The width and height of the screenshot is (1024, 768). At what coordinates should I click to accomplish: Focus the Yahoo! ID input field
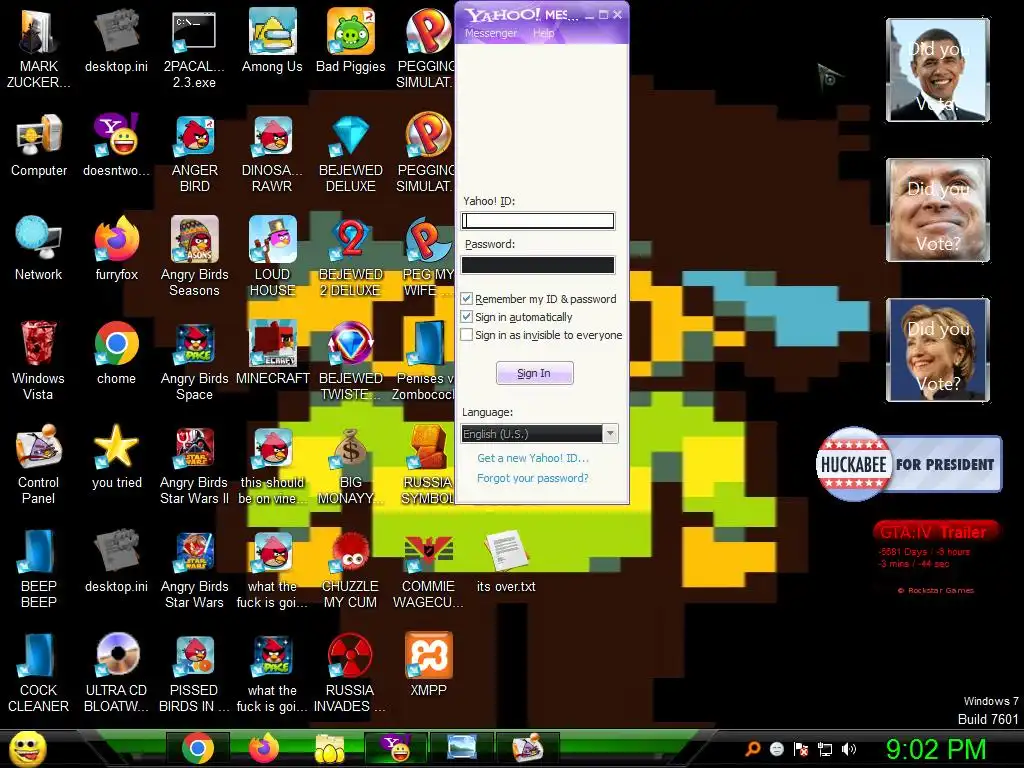538,221
